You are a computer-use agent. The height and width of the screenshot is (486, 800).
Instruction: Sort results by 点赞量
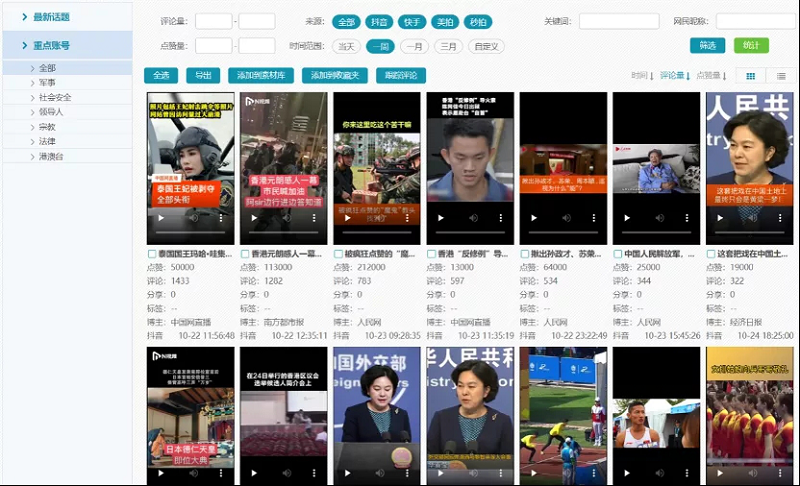(710, 76)
